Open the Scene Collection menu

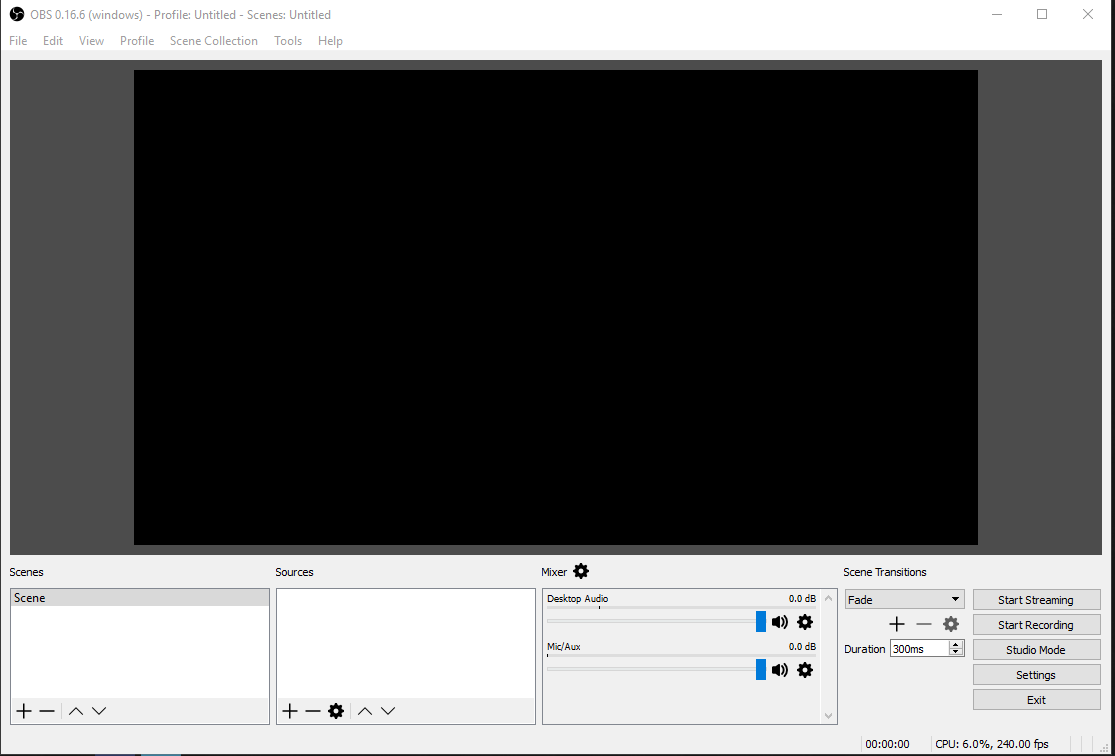click(x=214, y=41)
